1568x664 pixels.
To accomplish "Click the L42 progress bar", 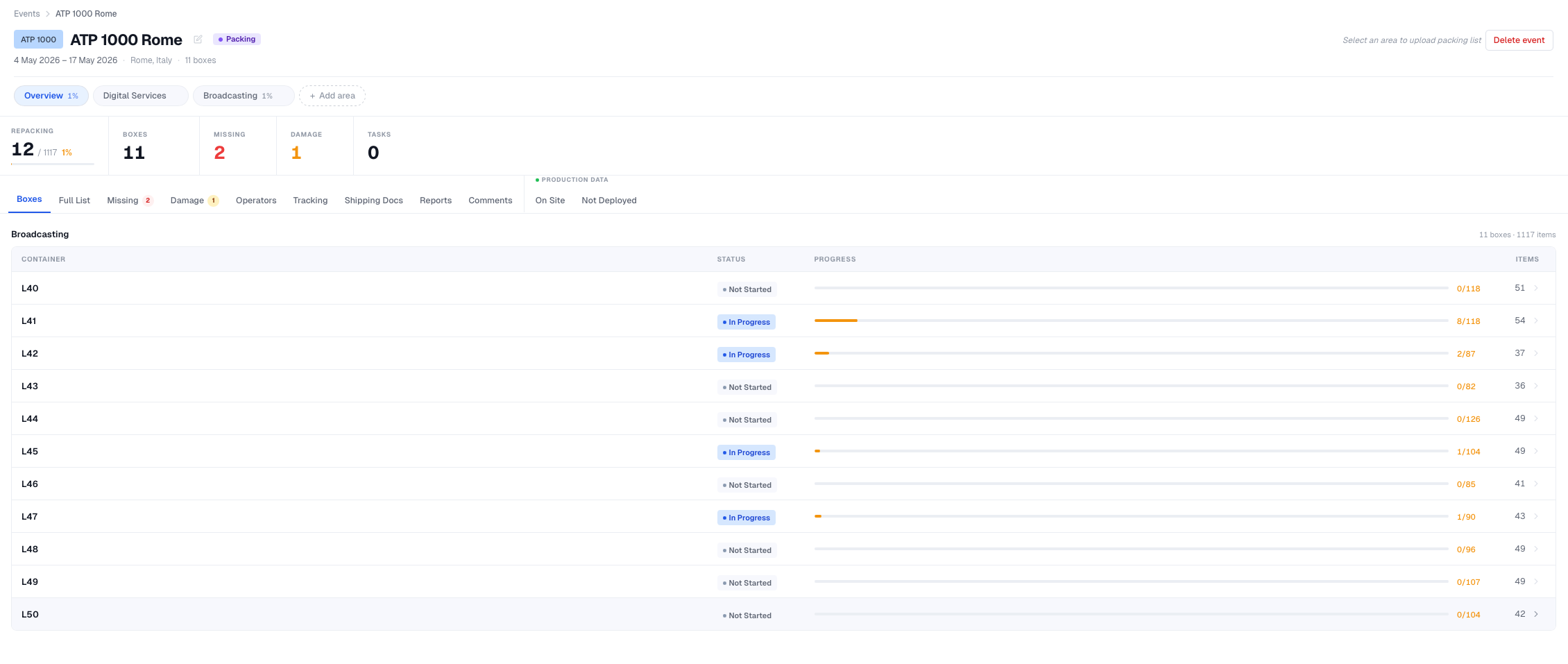I will 1131,353.
